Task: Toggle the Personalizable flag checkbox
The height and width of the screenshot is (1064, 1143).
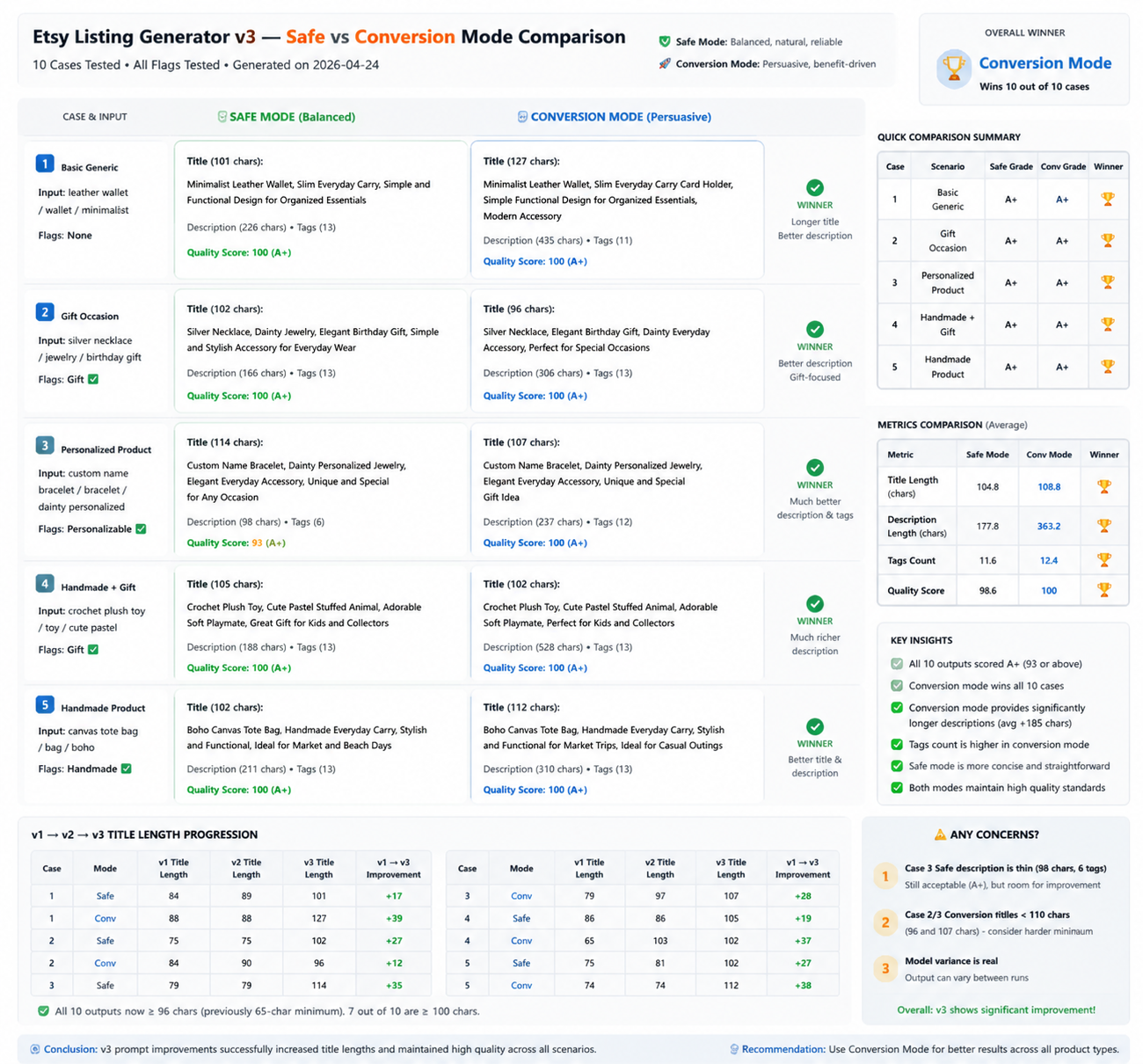Action: (141, 528)
